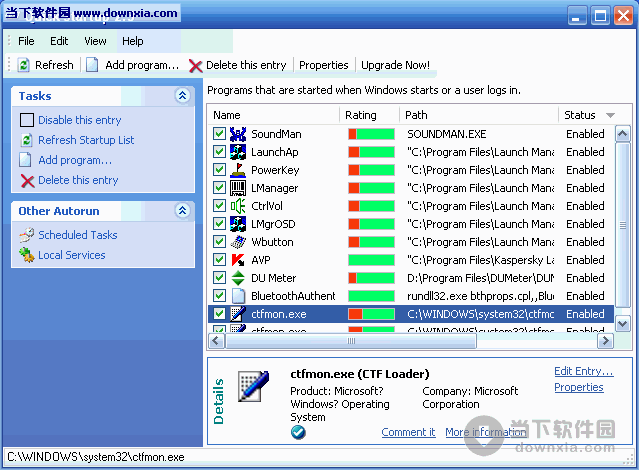Viewport: 639px width, 470px height.
Task: Collapse the Tasks panel
Action: pos(182,96)
